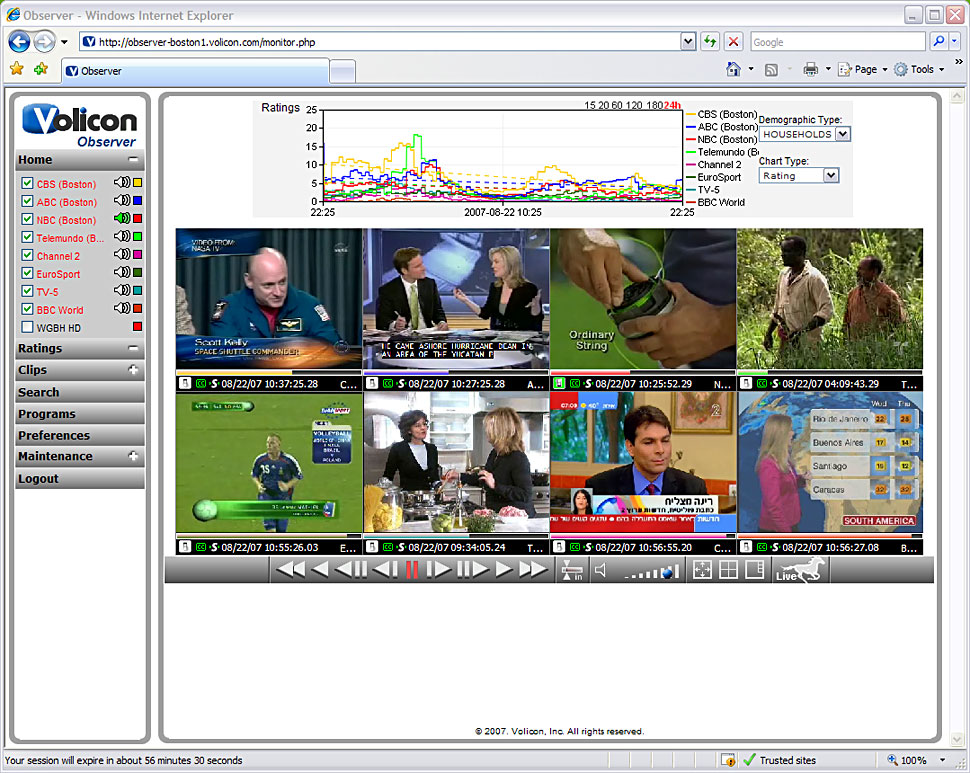Open the Chart Type dropdown

click(x=798, y=175)
